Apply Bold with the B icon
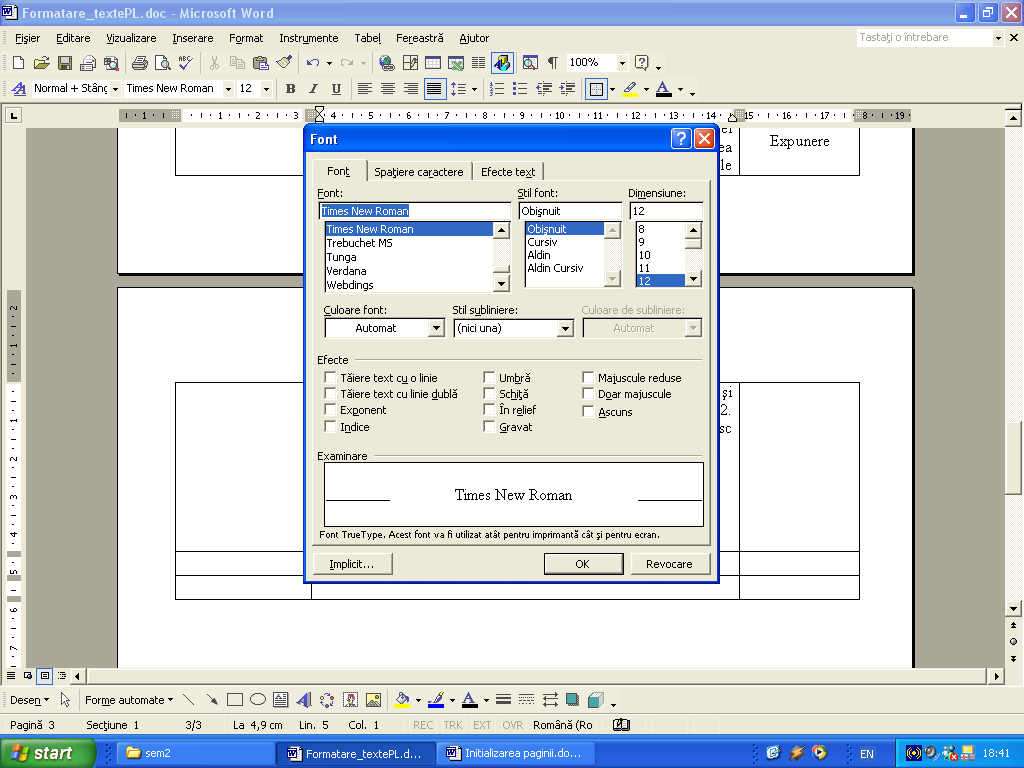 click(291, 89)
